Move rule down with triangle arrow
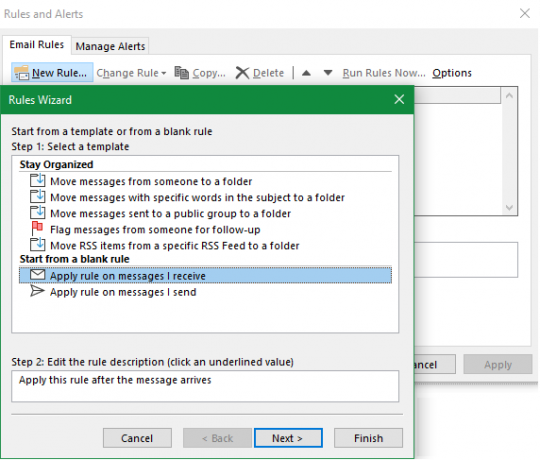 328,73
